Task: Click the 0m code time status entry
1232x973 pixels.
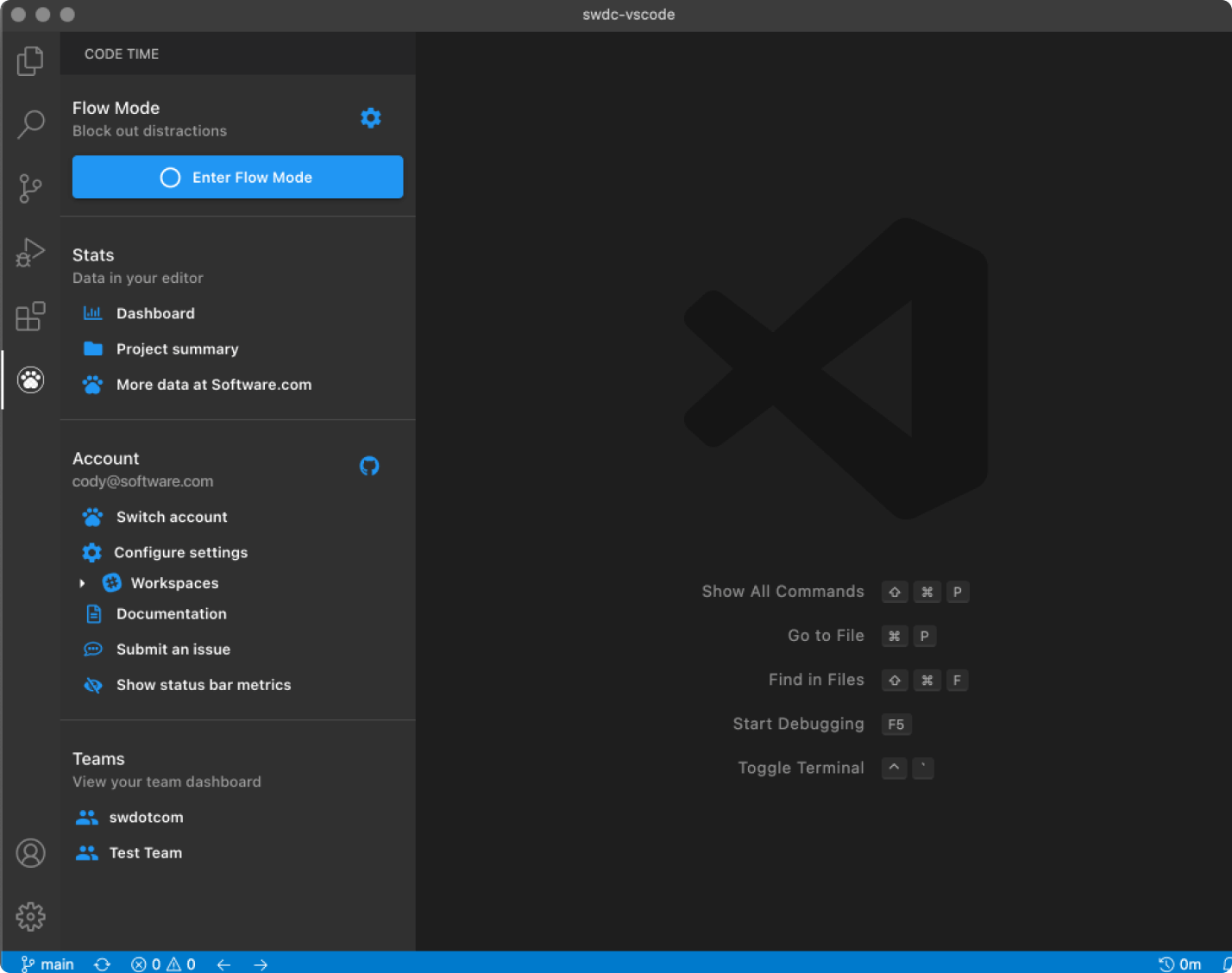Action: 1179,964
